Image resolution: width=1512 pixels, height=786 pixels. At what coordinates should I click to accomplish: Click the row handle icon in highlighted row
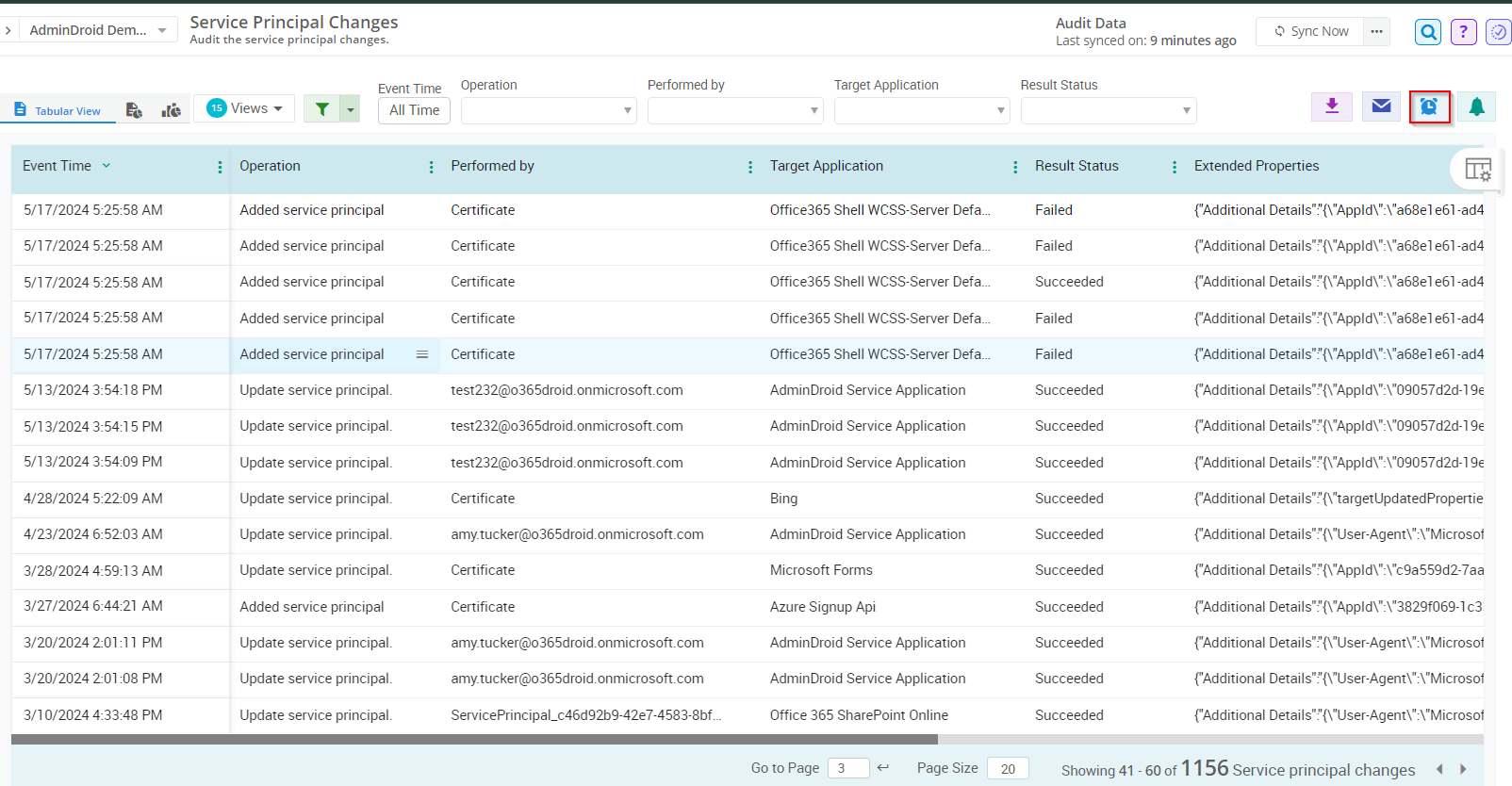pyautogui.click(x=422, y=354)
